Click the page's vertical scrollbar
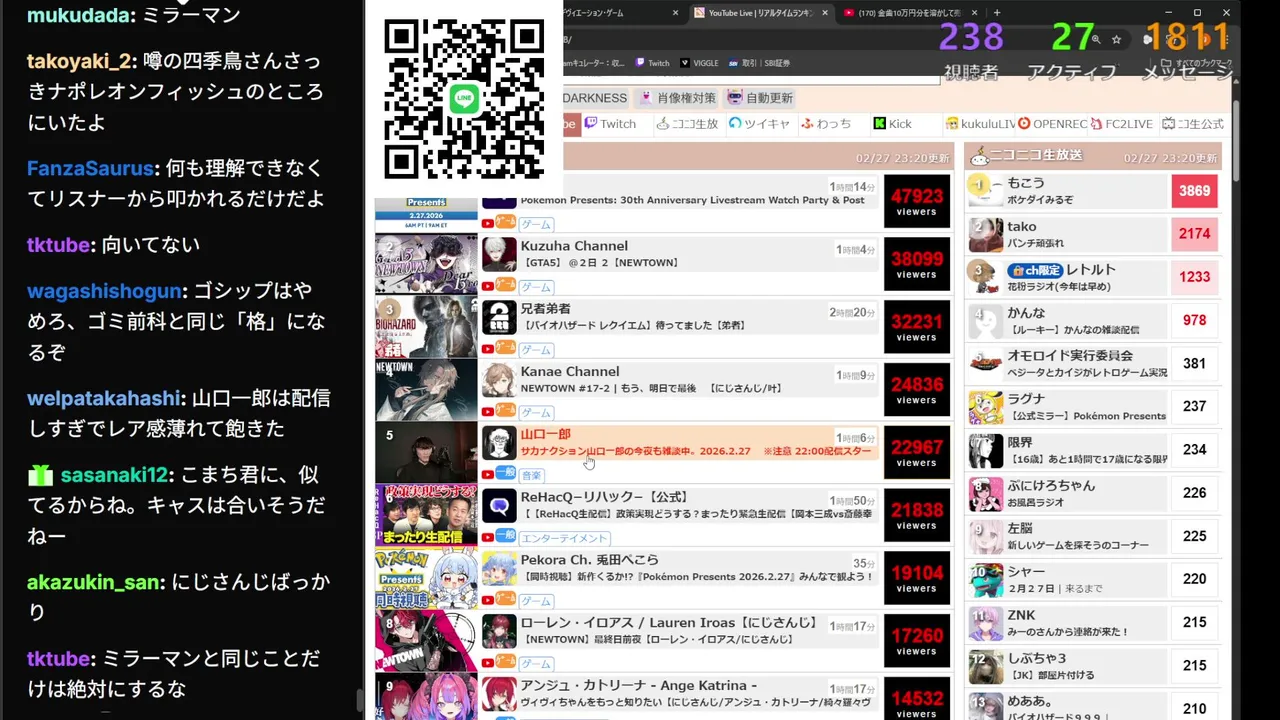1280x720 pixels. tap(1235, 140)
